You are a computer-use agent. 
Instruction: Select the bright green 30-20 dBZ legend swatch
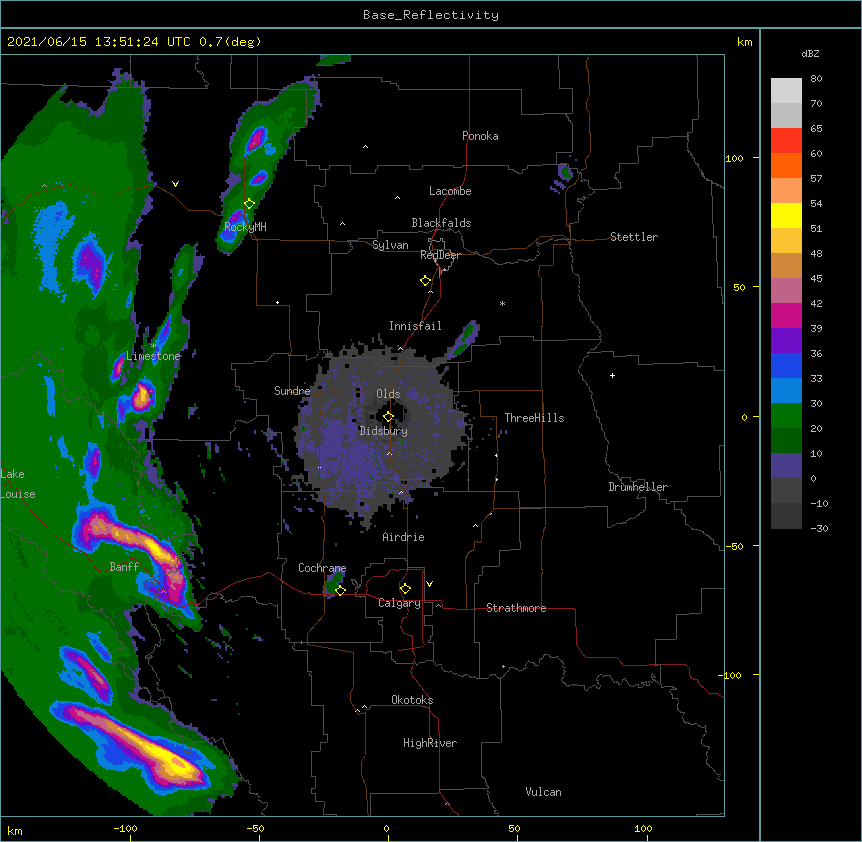point(786,416)
